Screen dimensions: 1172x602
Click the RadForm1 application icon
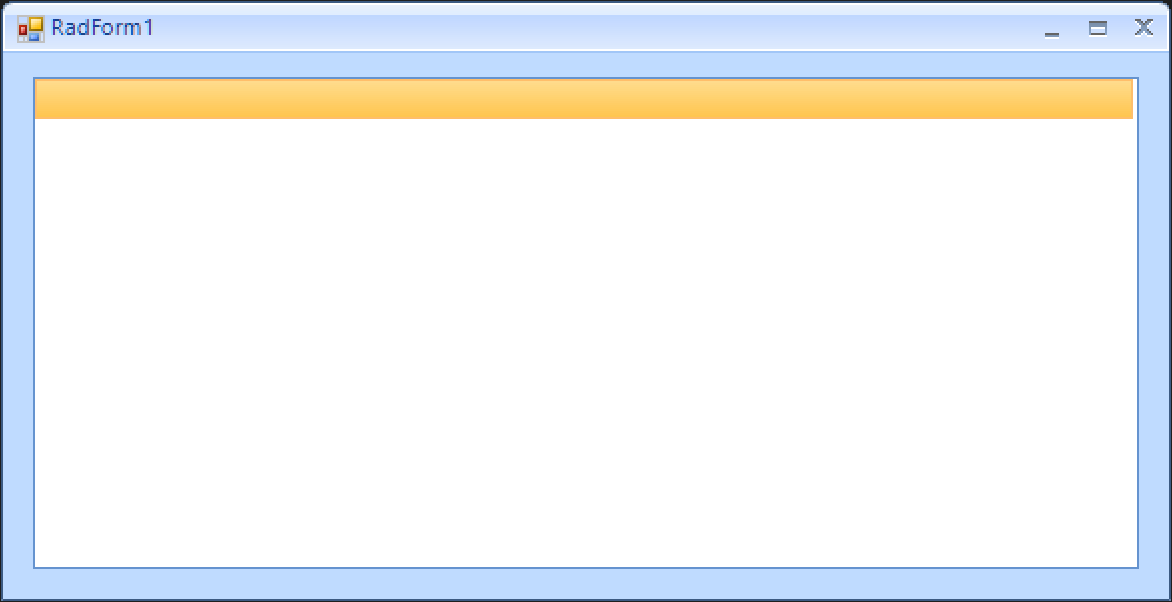(x=31, y=29)
